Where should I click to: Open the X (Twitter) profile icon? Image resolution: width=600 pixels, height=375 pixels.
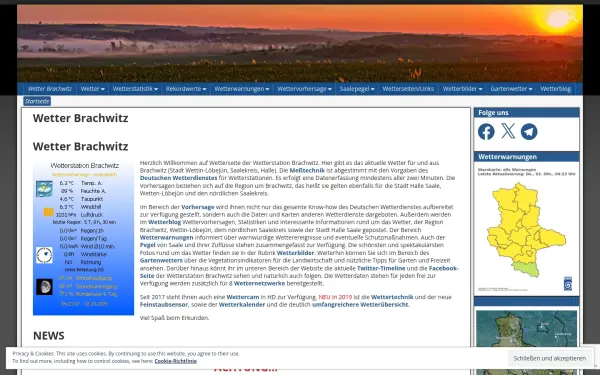click(508, 131)
